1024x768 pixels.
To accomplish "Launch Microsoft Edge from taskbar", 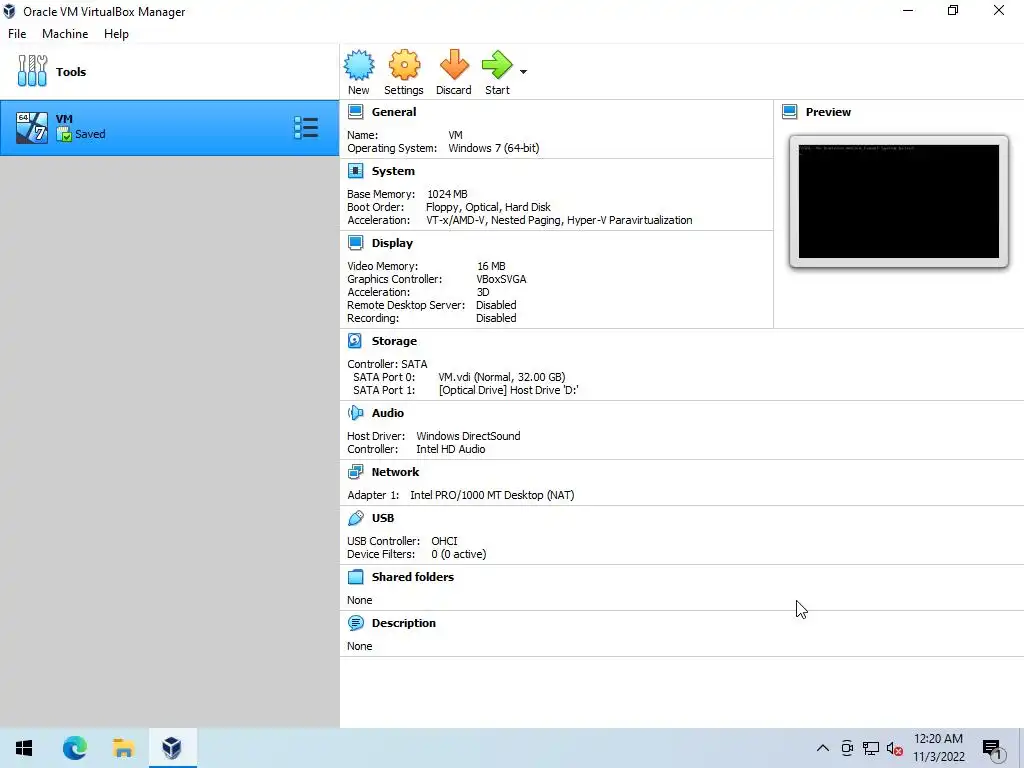I will (x=74, y=748).
